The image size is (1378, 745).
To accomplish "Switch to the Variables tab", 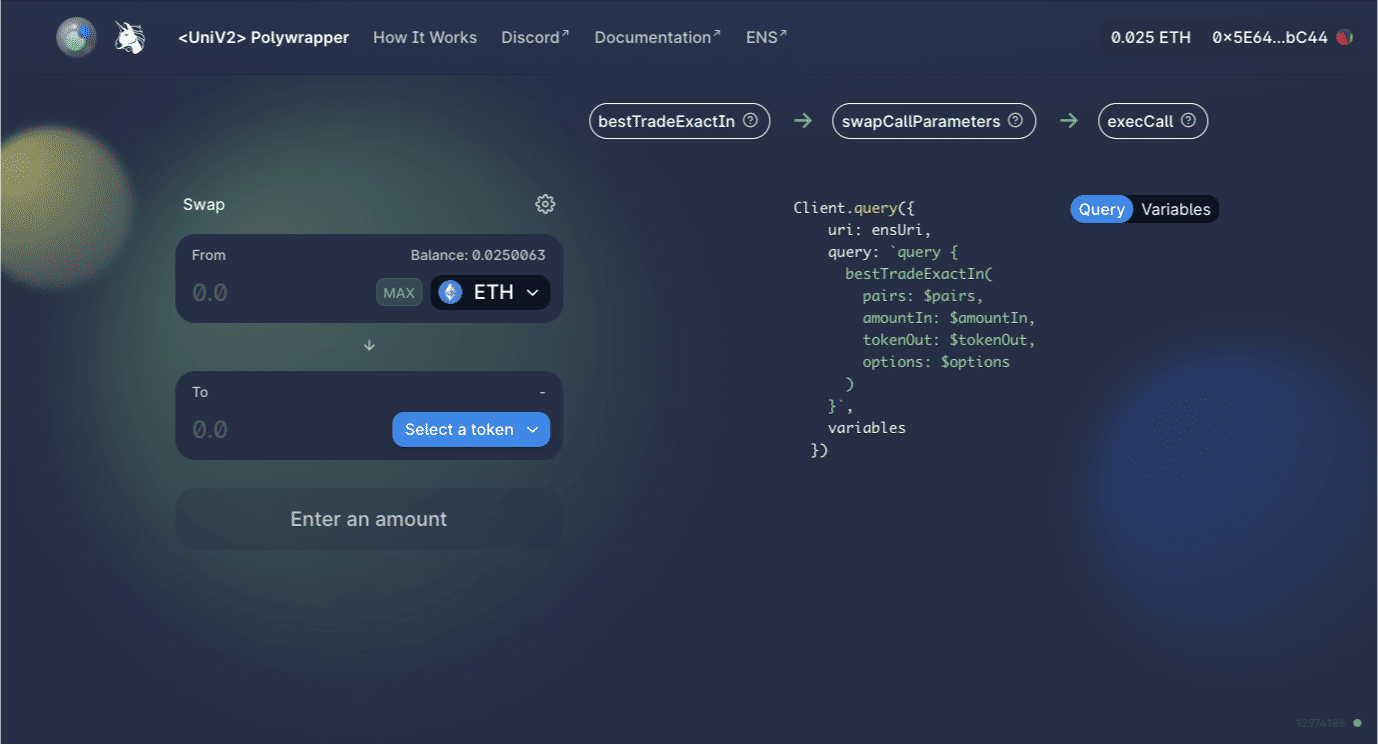I will tap(1176, 209).
